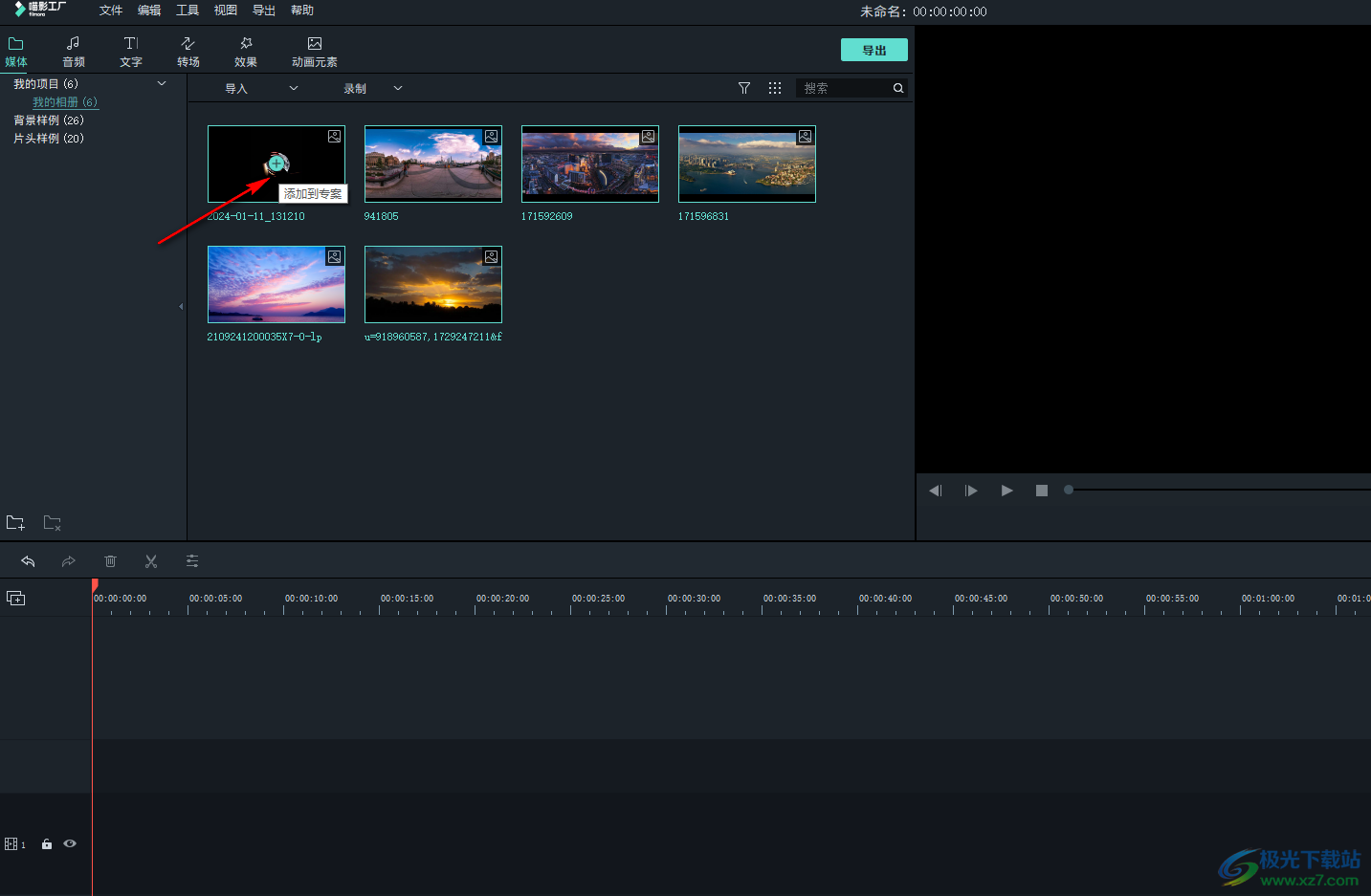Click the next frame playback button

(x=971, y=491)
